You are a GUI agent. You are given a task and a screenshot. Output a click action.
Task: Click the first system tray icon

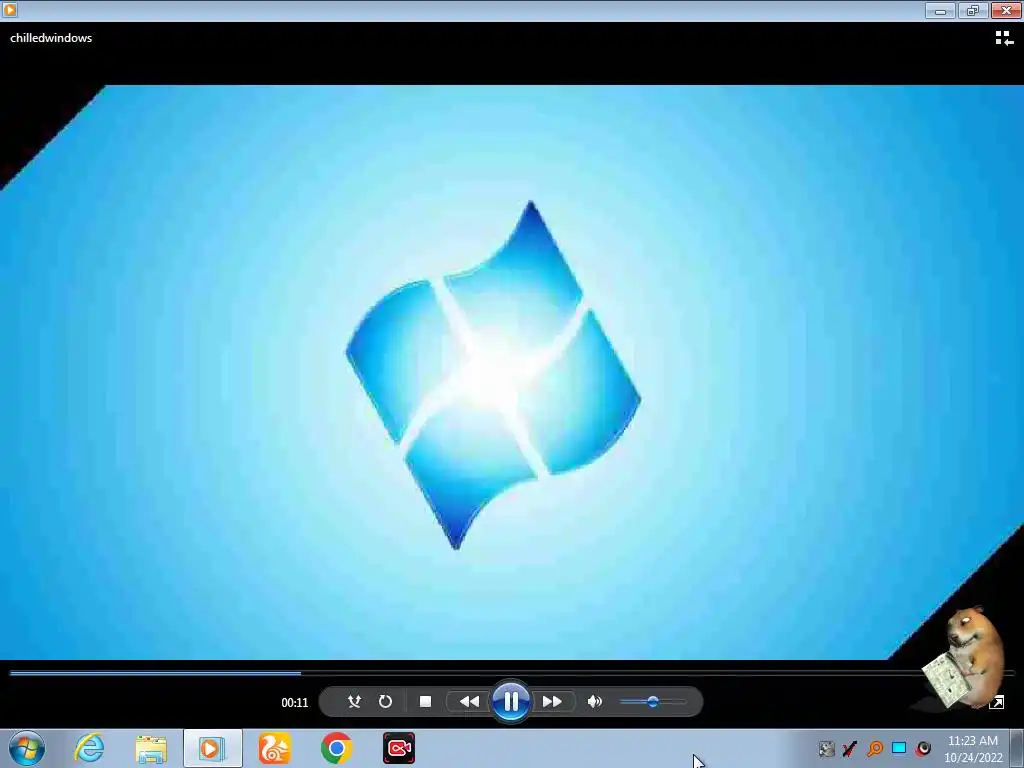point(826,748)
